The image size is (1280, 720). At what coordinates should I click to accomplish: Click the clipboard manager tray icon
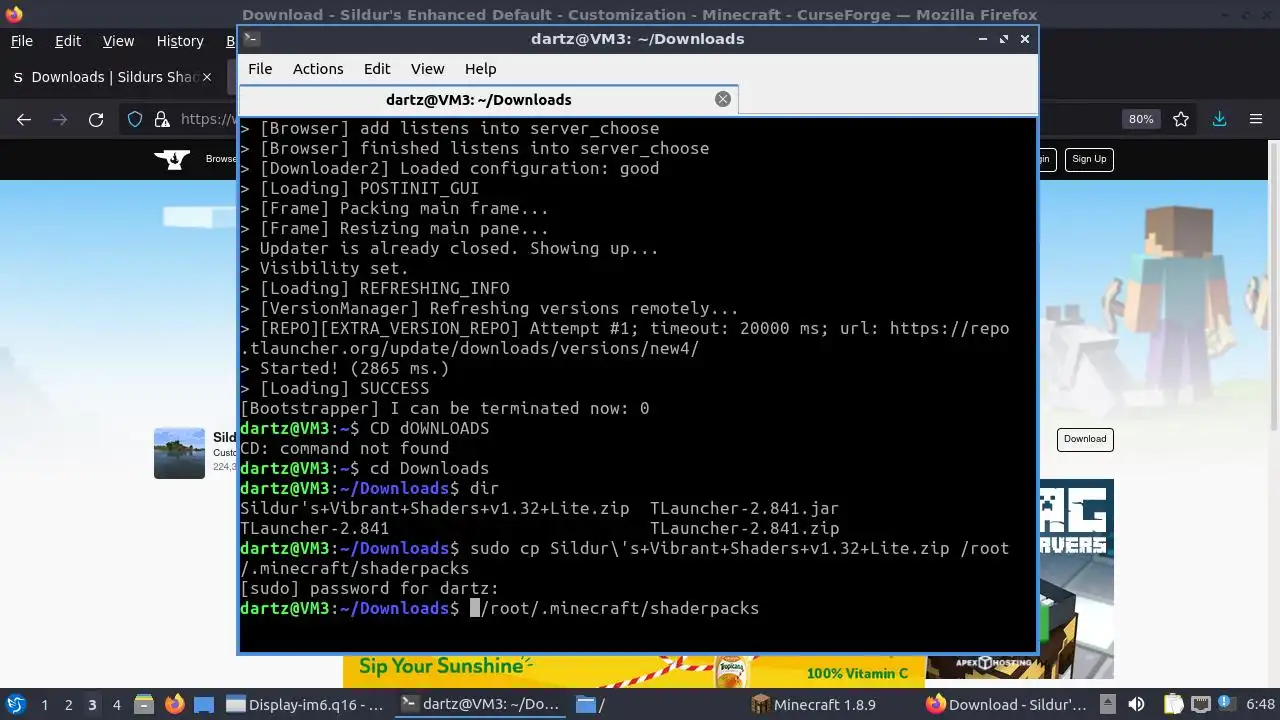point(1174,704)
